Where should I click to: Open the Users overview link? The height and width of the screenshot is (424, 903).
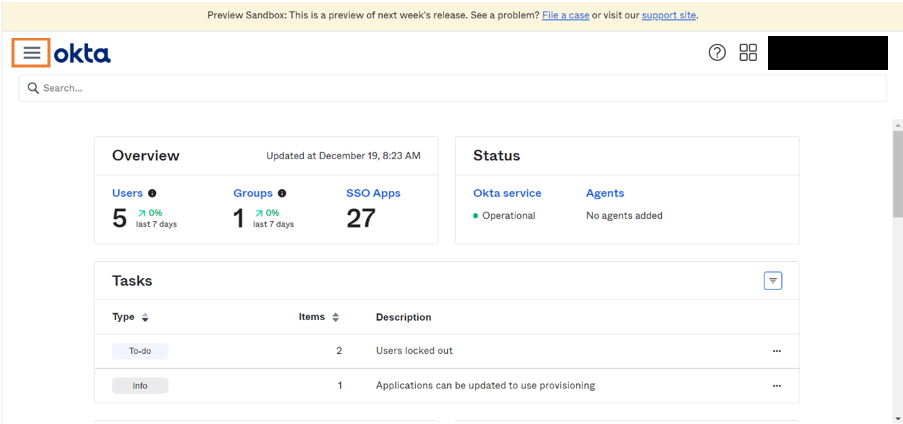(x=127, y=193)
